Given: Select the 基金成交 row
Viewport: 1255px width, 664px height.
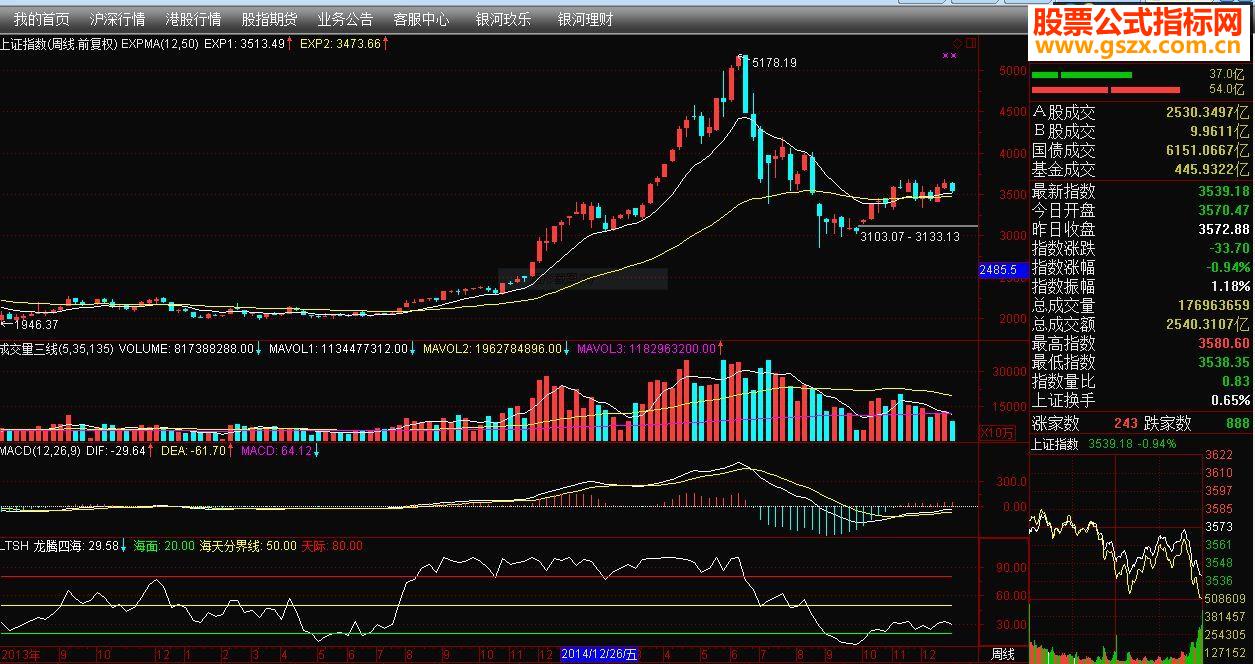Looking at the screenshot, I should click(1141, 169).
